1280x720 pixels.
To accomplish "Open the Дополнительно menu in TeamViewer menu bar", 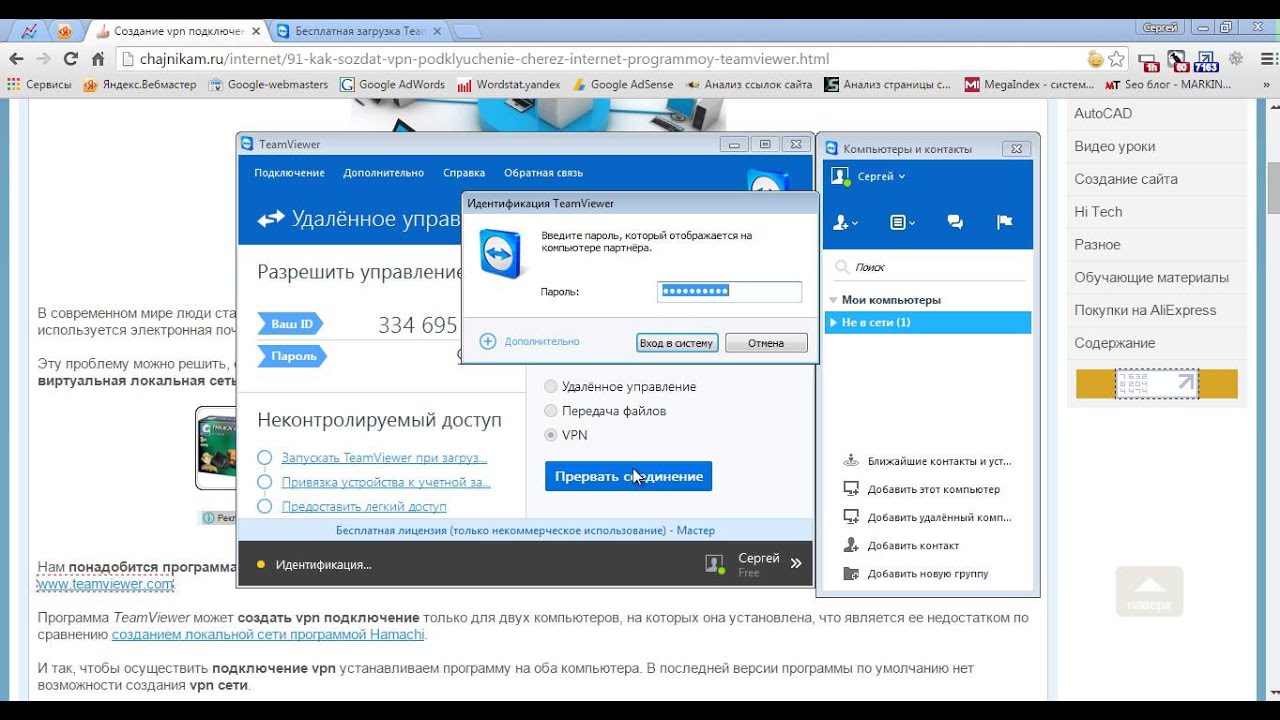I will [384, 173].
